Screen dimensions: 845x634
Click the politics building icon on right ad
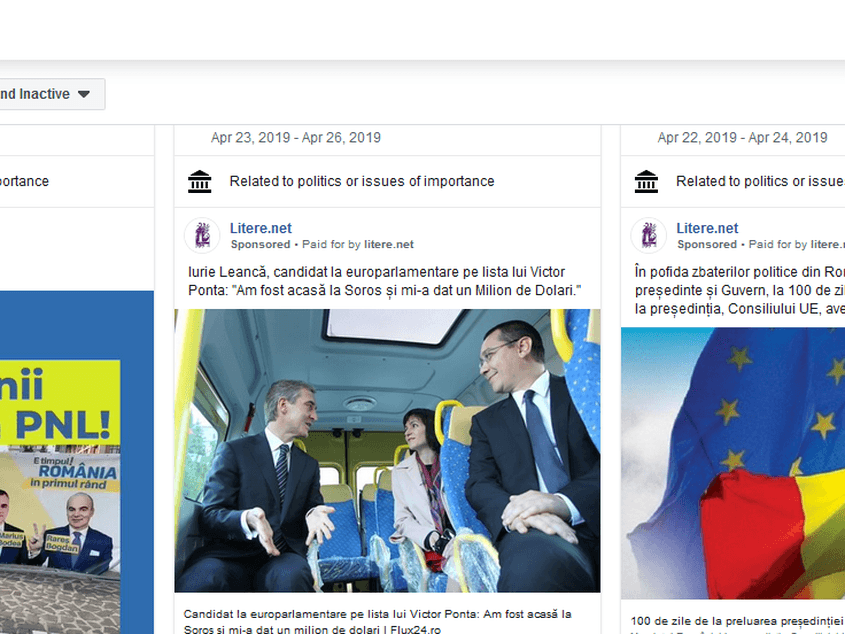point(646,182)
